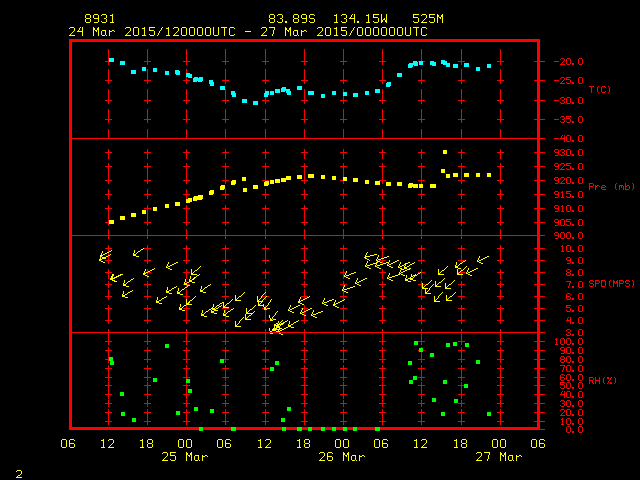Viewport: 640px width, 480px height.
Task: Click the RH(%) humidity axis title
Action: point(602,380)
